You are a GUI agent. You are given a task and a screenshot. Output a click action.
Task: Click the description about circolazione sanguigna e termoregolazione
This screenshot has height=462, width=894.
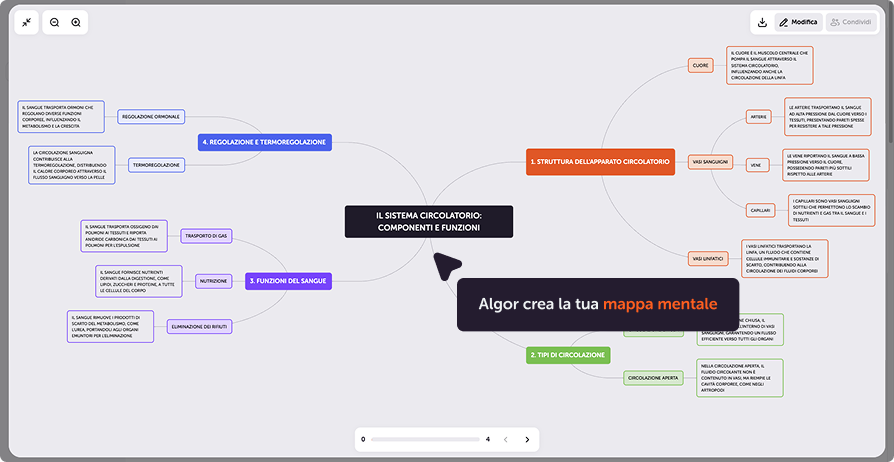tap(72, 165)
